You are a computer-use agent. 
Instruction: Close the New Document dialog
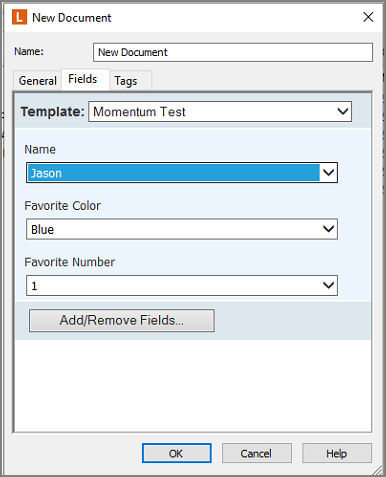click(x=368, y=17)
